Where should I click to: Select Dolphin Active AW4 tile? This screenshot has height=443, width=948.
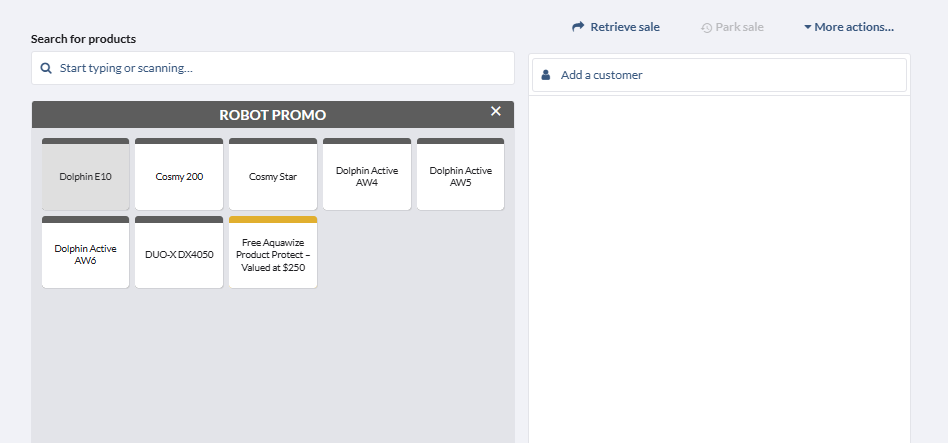367,174
